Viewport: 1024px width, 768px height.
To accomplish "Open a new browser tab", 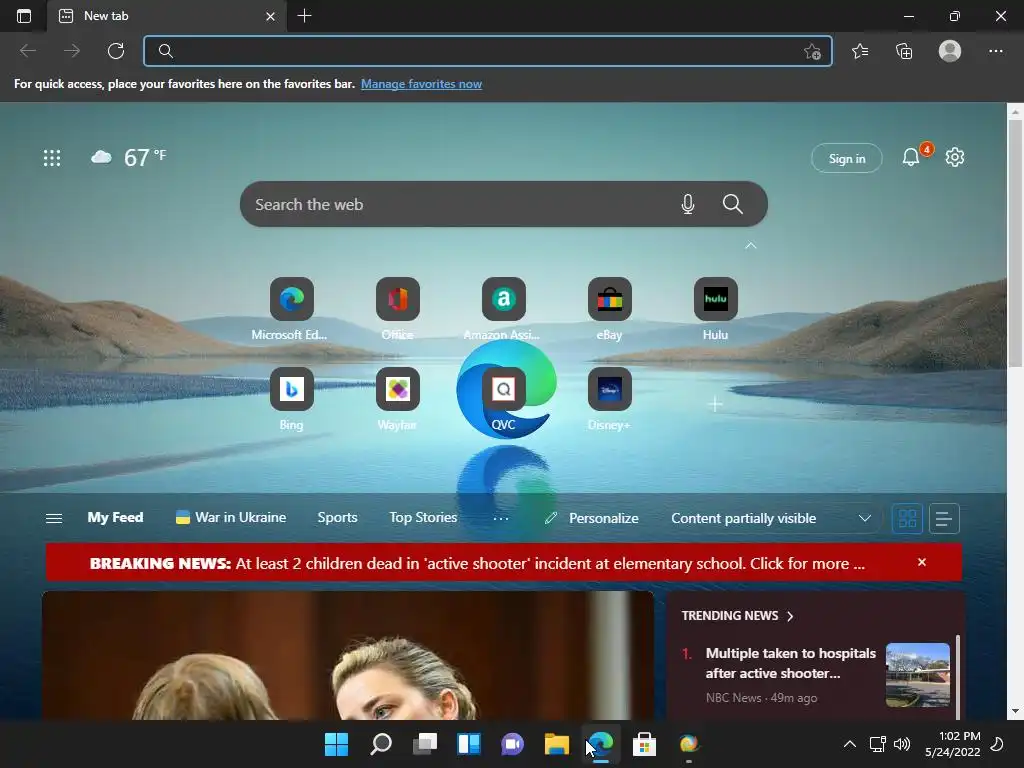I will pyautogui.click(x=304, y=16).
